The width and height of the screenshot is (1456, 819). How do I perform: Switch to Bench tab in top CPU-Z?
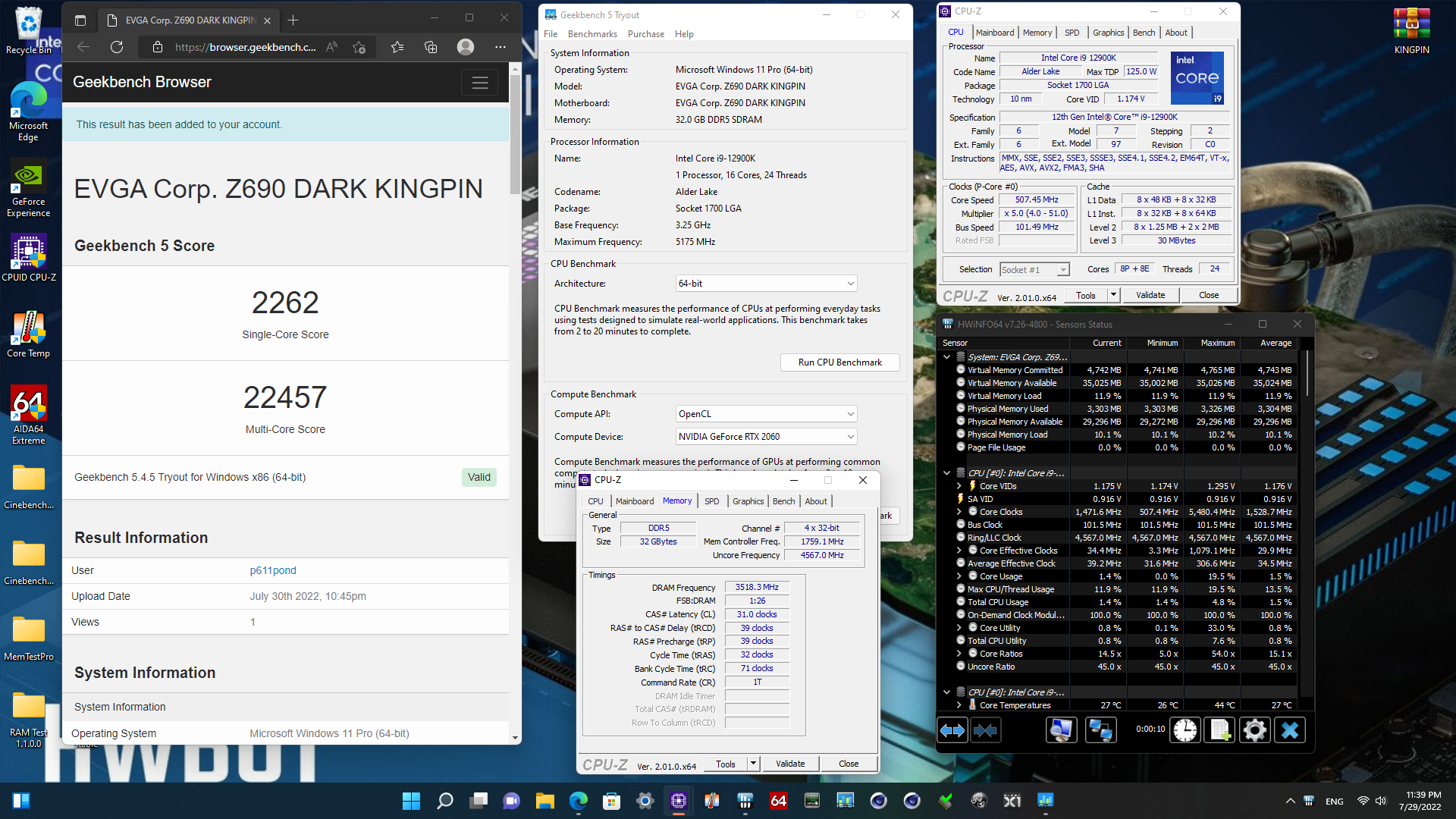(1144, 33)
